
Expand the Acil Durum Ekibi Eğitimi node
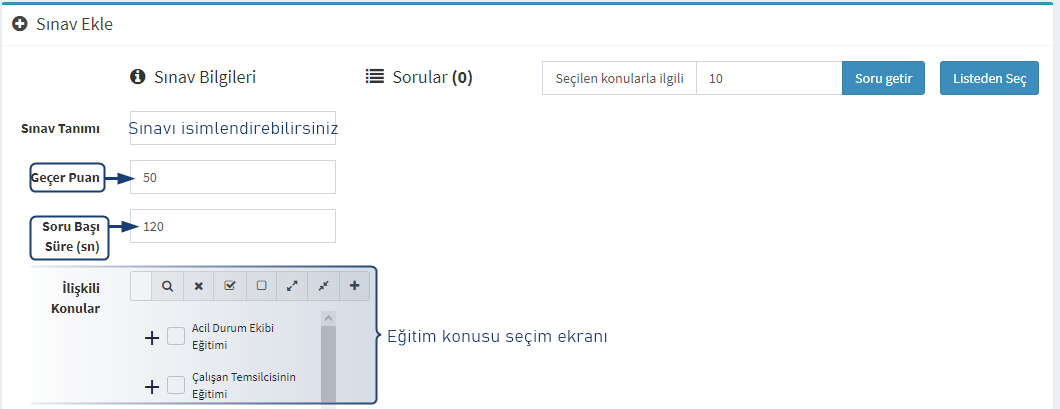(x=153, y=337)
